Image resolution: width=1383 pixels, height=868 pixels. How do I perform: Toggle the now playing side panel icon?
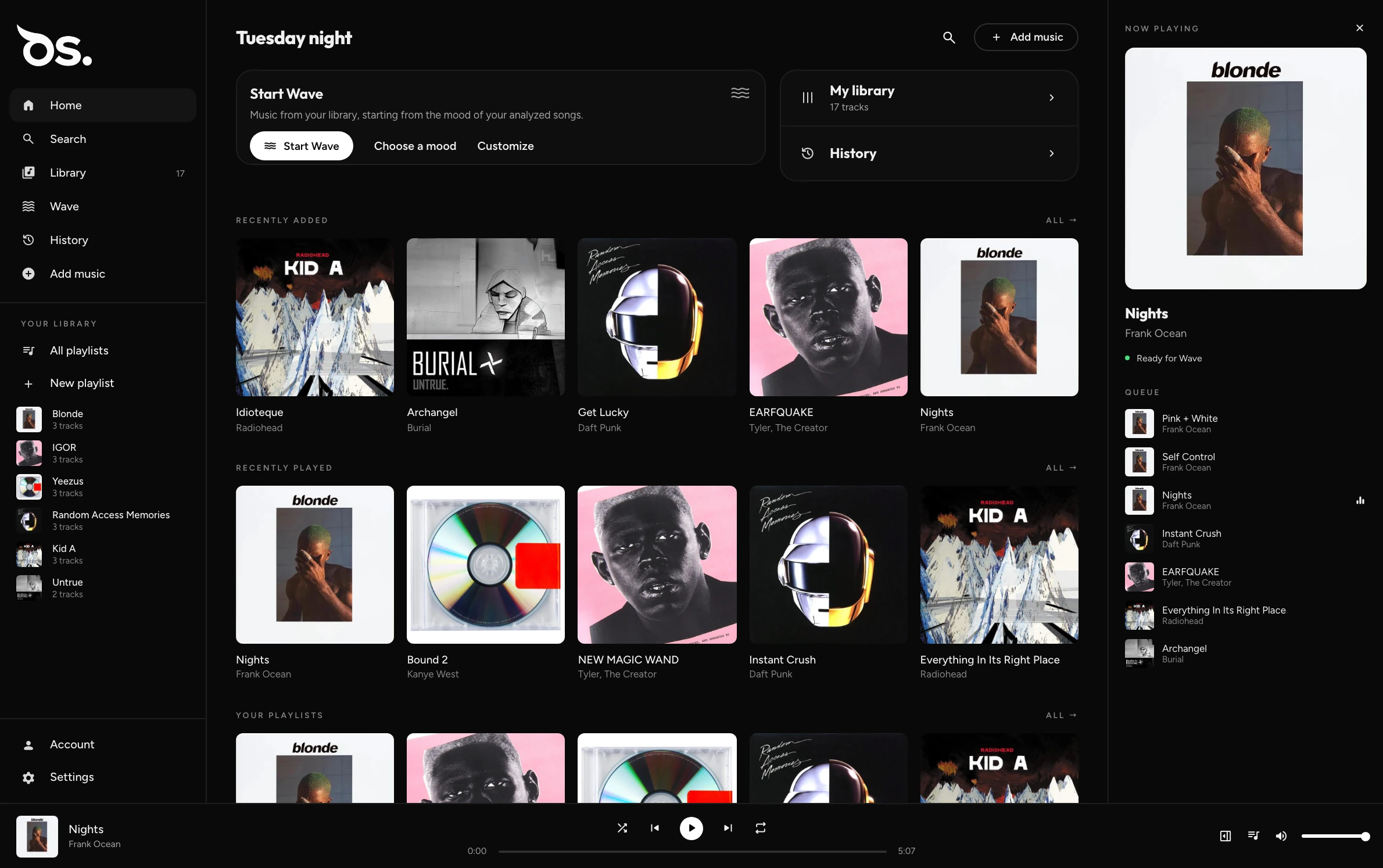1225,836
